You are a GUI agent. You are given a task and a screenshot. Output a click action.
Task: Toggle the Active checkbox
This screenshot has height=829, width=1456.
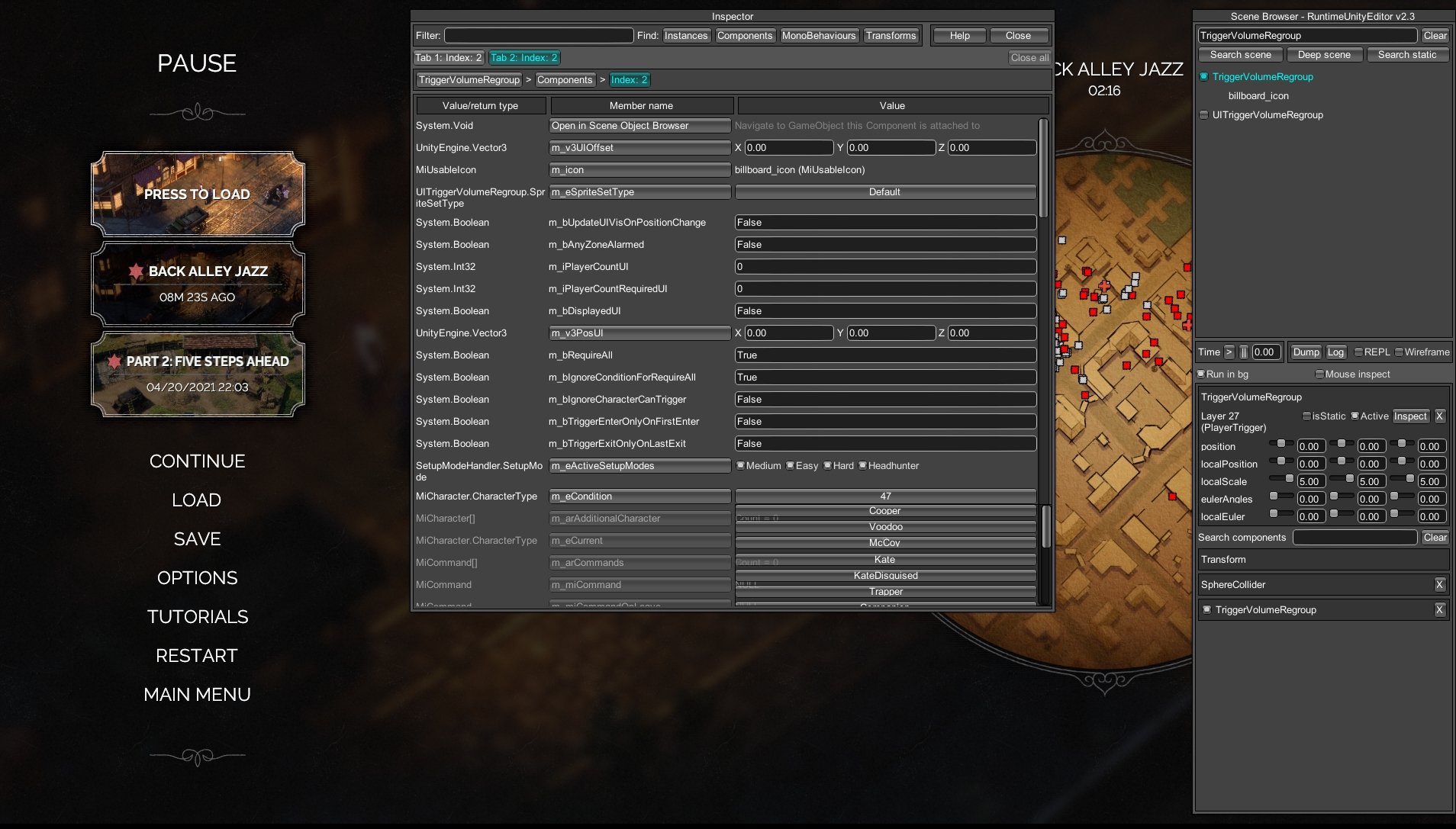tap(1355, 416)
